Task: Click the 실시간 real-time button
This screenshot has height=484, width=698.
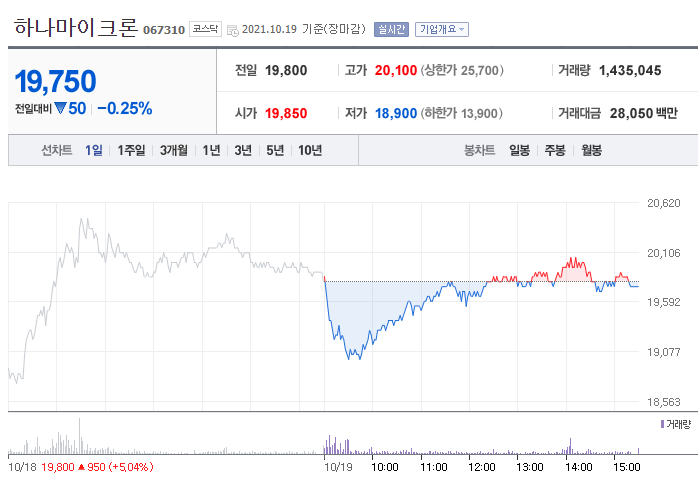Action: click(x=391, y=29)
